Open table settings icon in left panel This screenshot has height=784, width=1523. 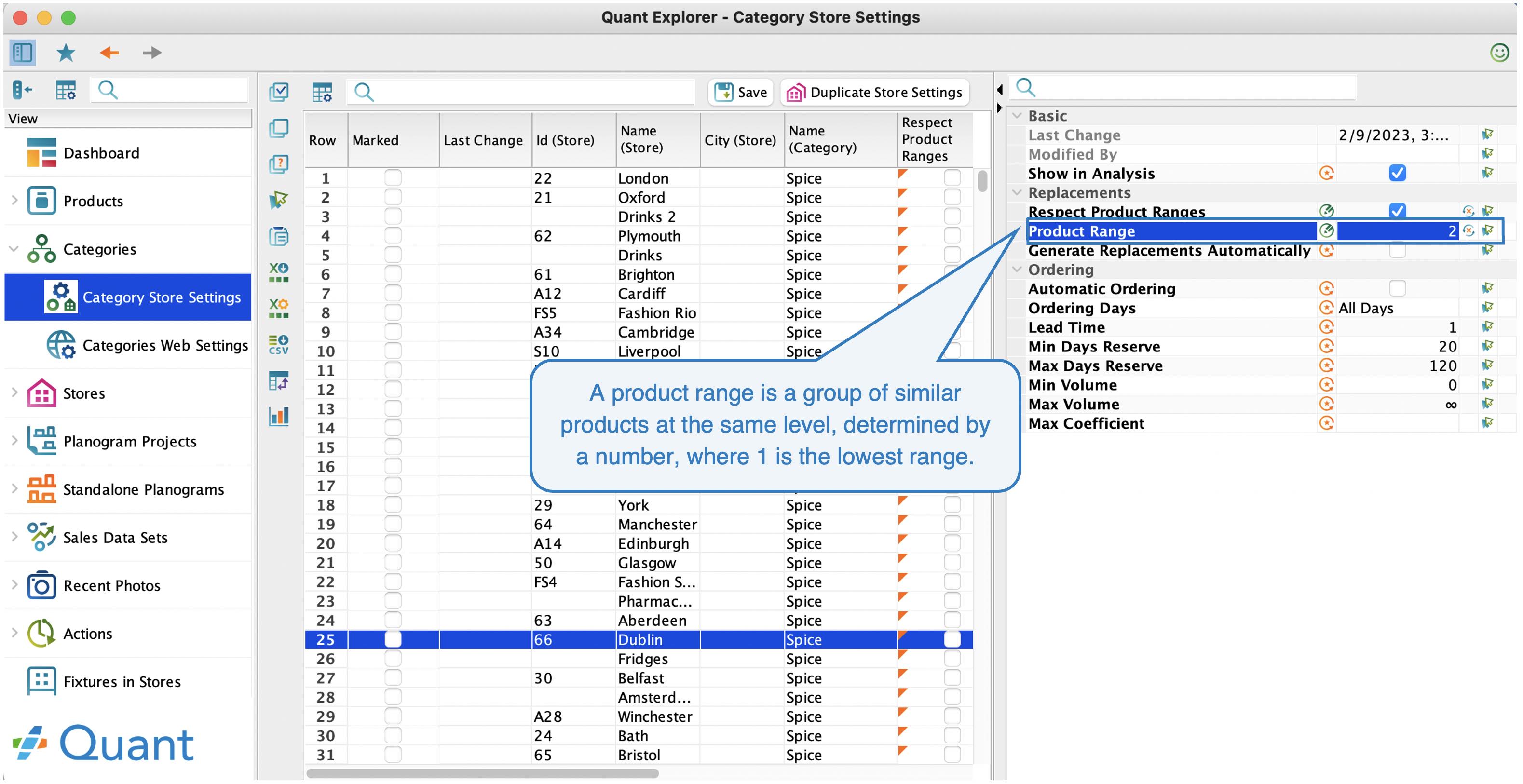tap(66, 90)
